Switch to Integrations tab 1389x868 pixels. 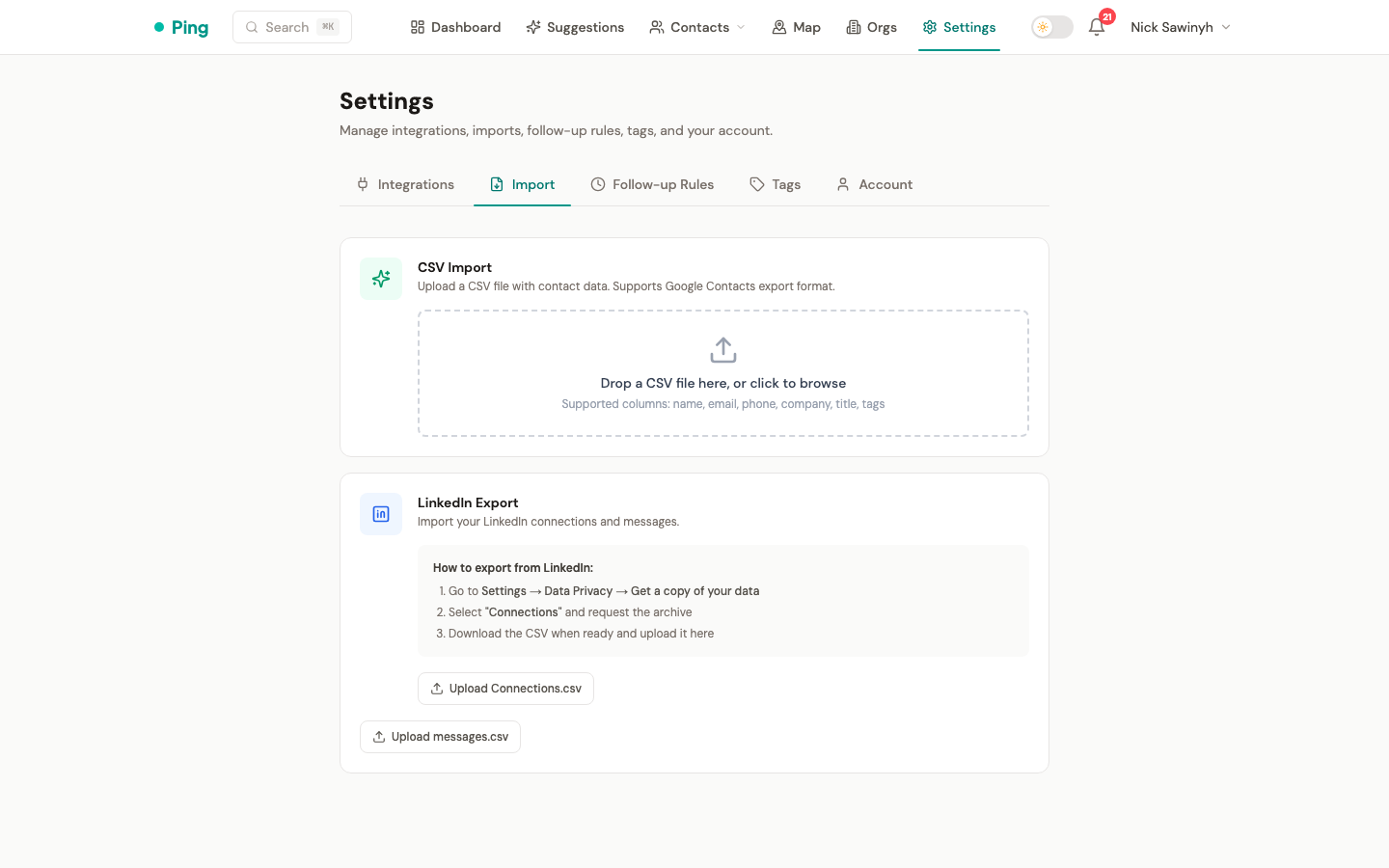(405, 184)
